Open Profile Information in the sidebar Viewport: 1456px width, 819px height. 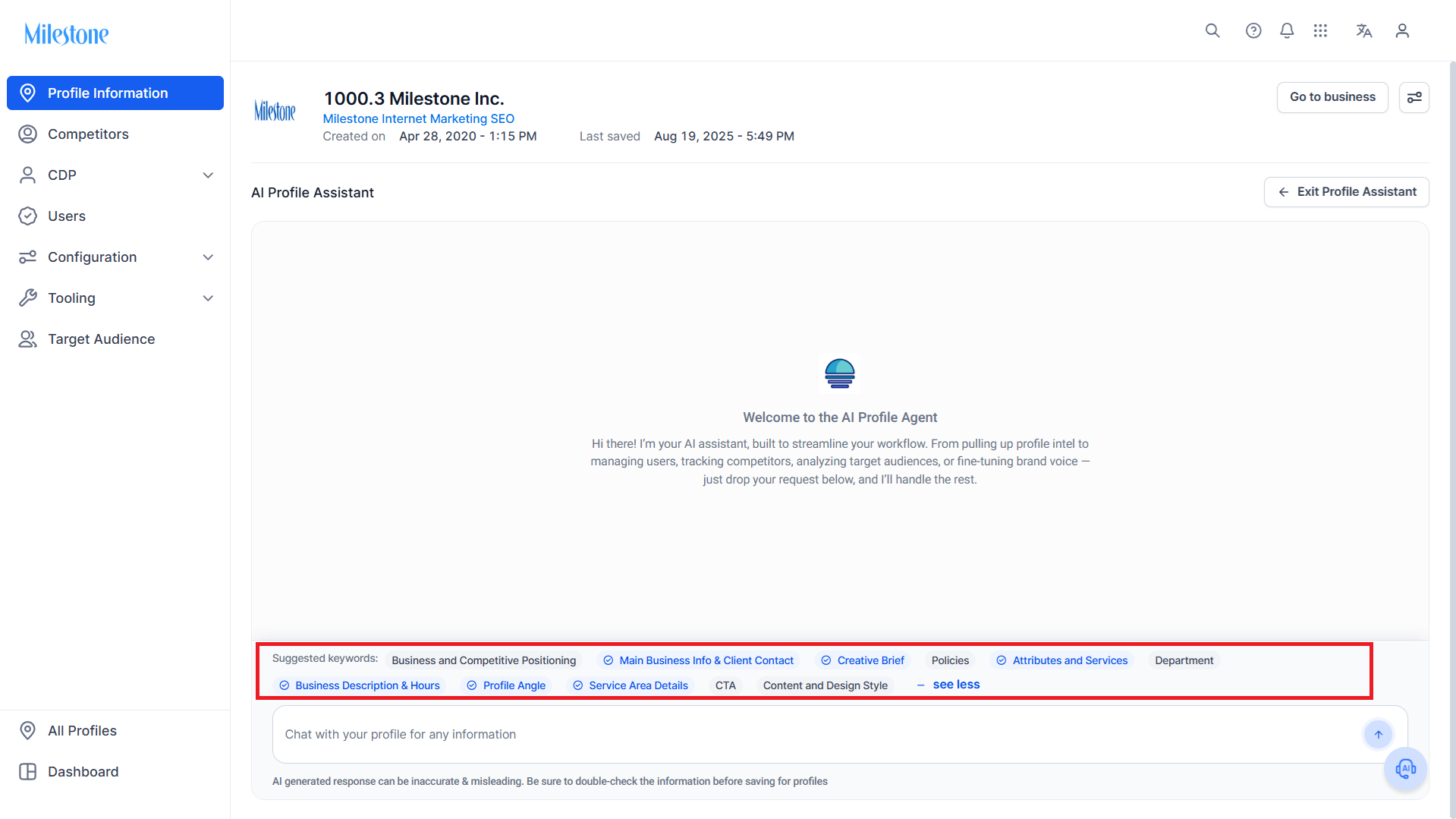pos(115,93)
